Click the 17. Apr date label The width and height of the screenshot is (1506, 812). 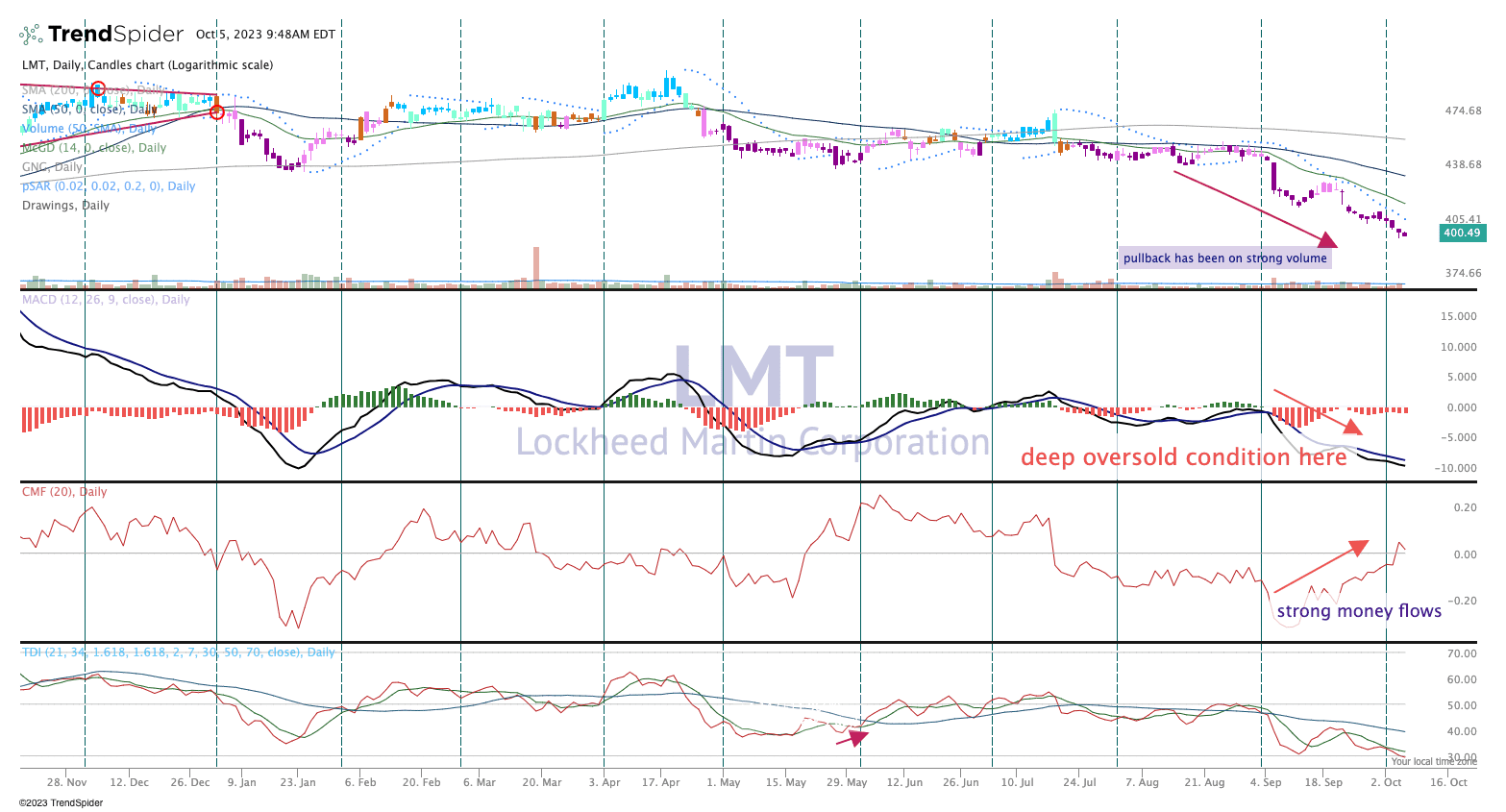(x=662, y=783)
